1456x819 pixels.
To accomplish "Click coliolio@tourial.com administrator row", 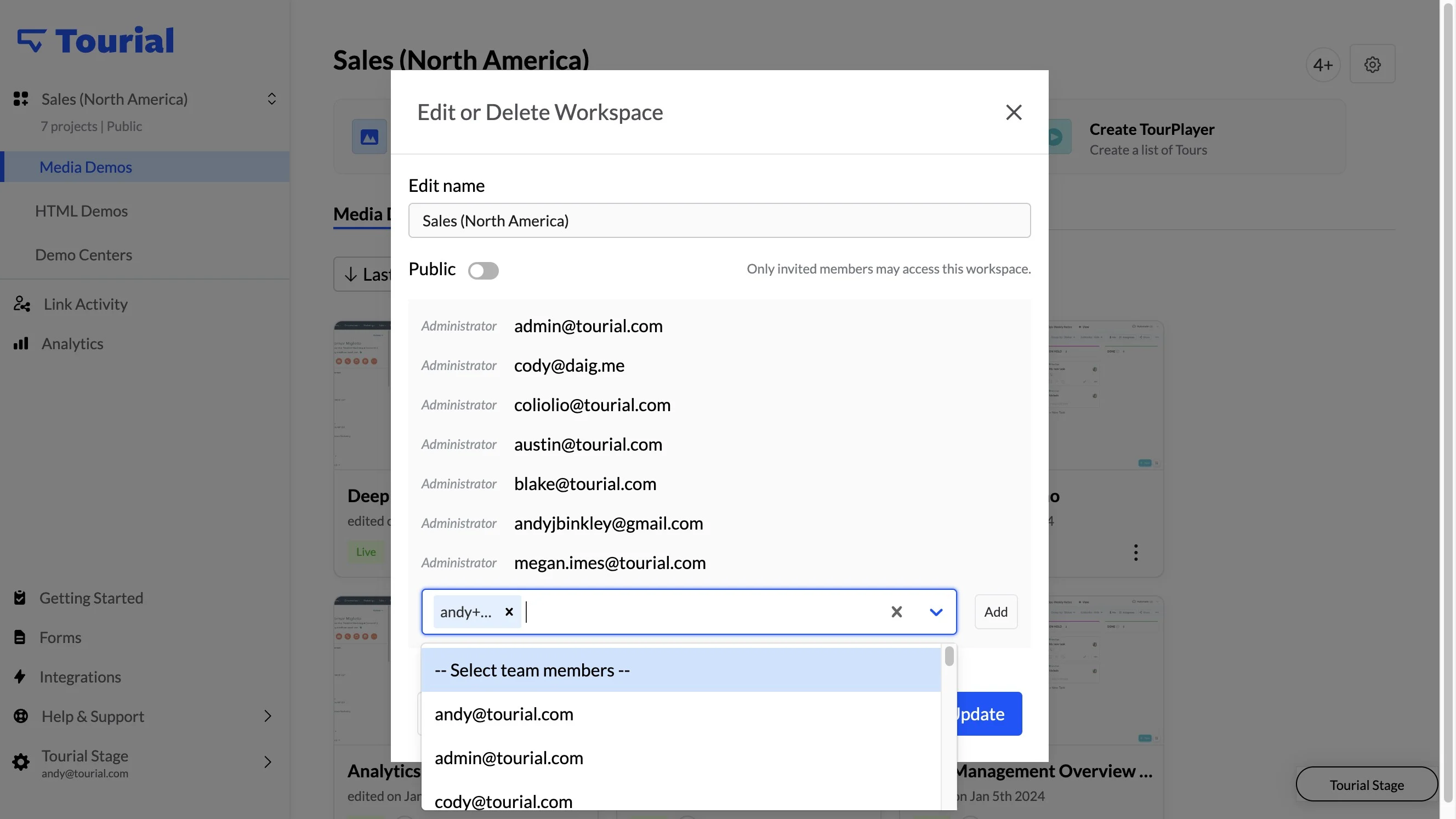I will pyautogui.click(x=719, y=405).
